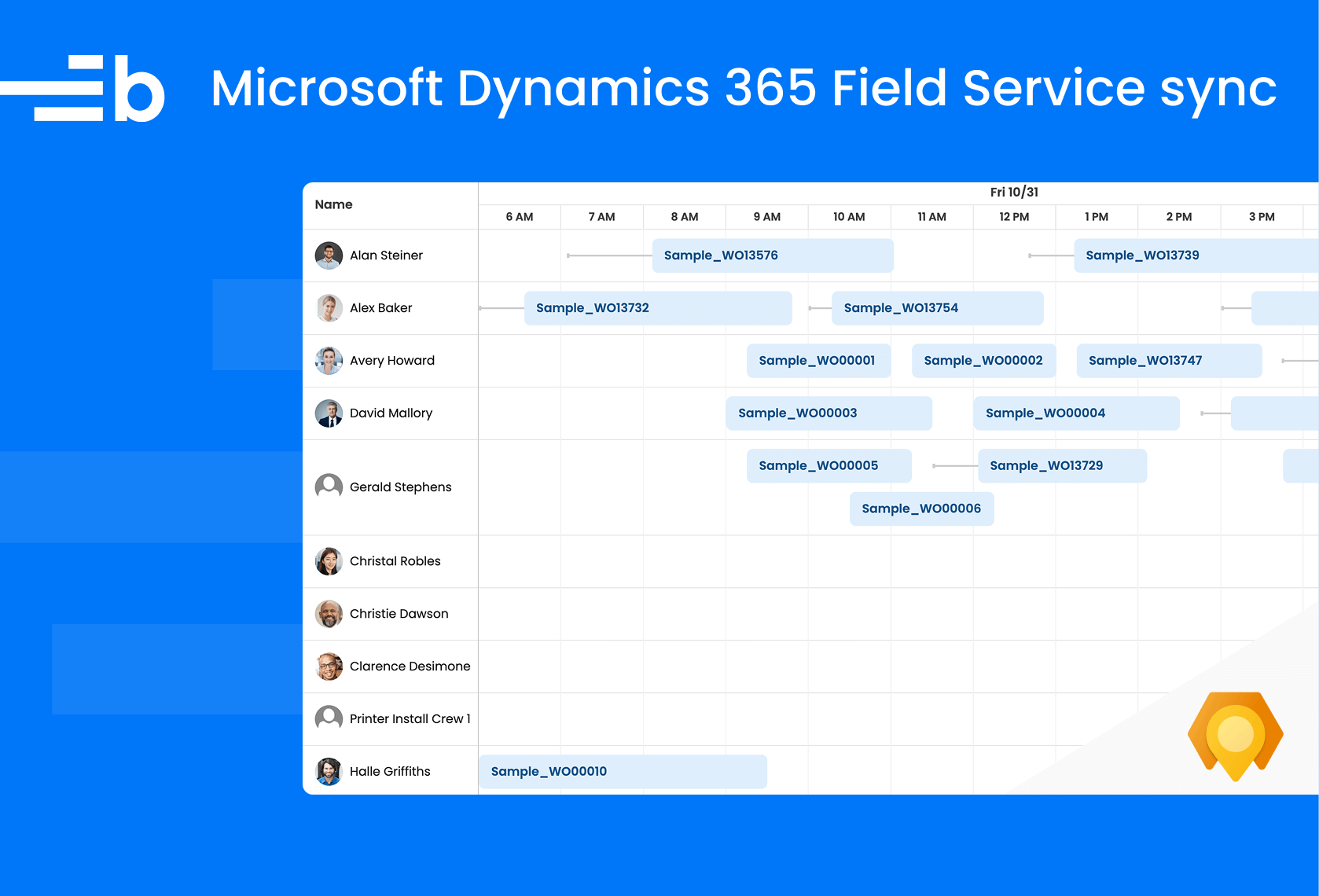
Task: Click the Sample_WO00004 event bar
Action: tap(1075, 413)
